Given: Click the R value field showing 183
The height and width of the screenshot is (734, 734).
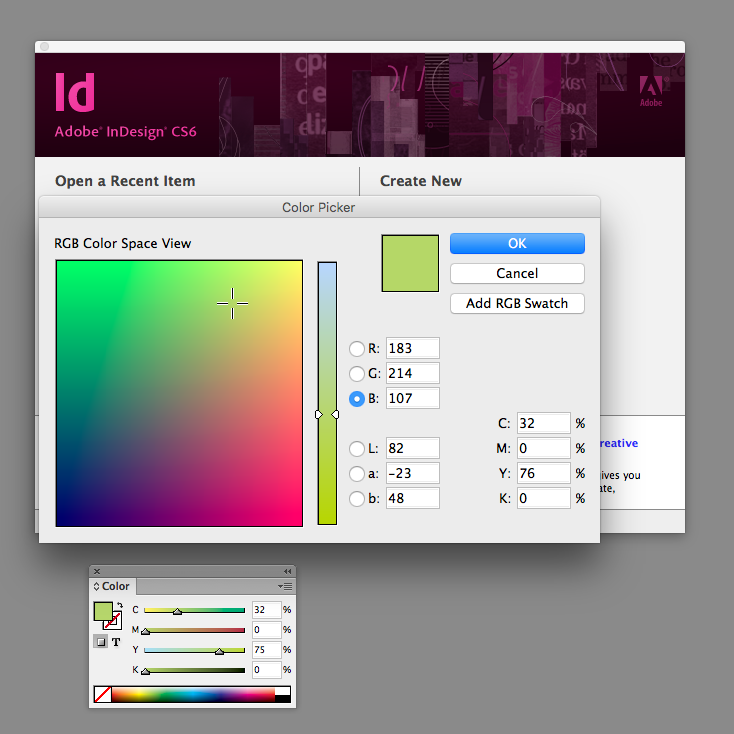Looking at the screenshot, I should (x=412, y=348).
